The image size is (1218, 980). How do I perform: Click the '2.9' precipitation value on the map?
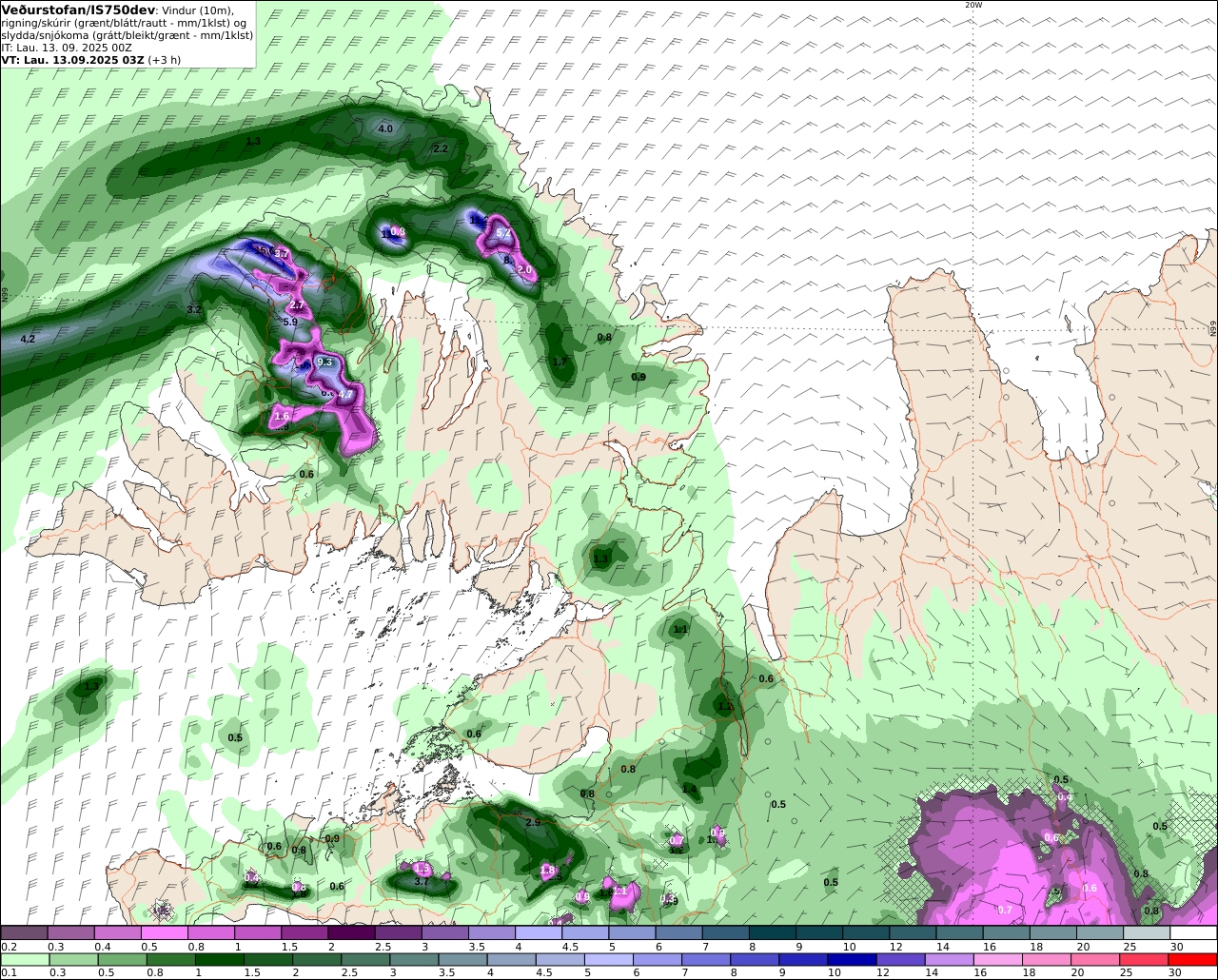533,823
